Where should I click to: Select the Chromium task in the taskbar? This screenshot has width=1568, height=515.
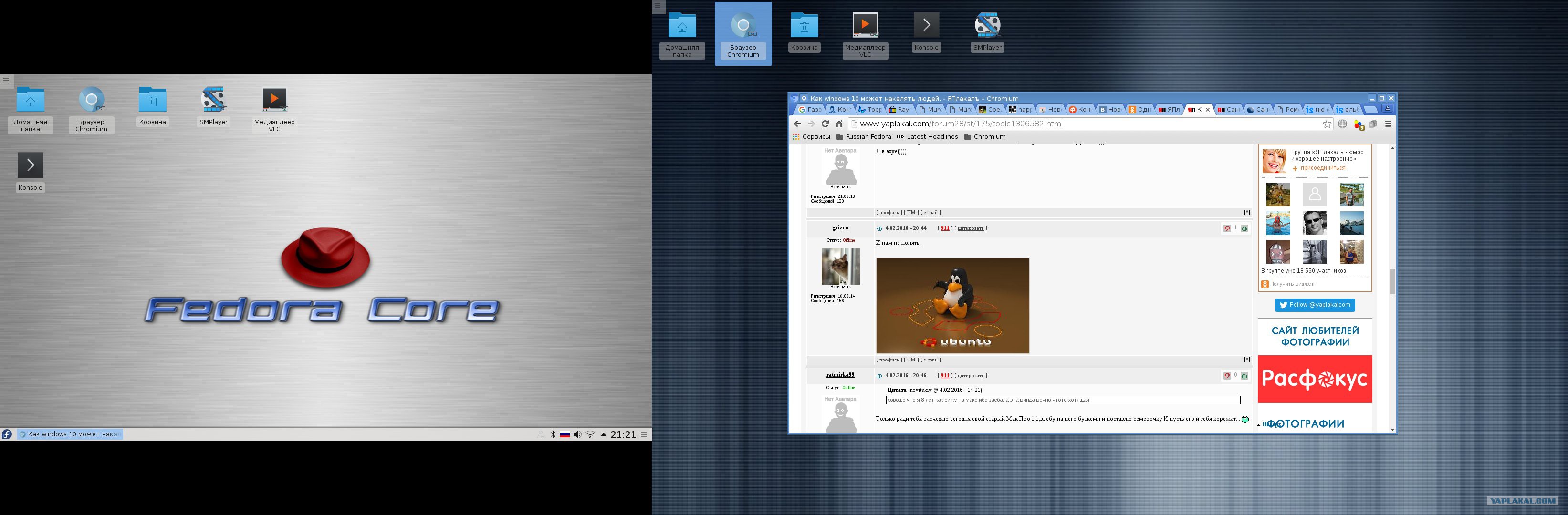click(69, 434)
